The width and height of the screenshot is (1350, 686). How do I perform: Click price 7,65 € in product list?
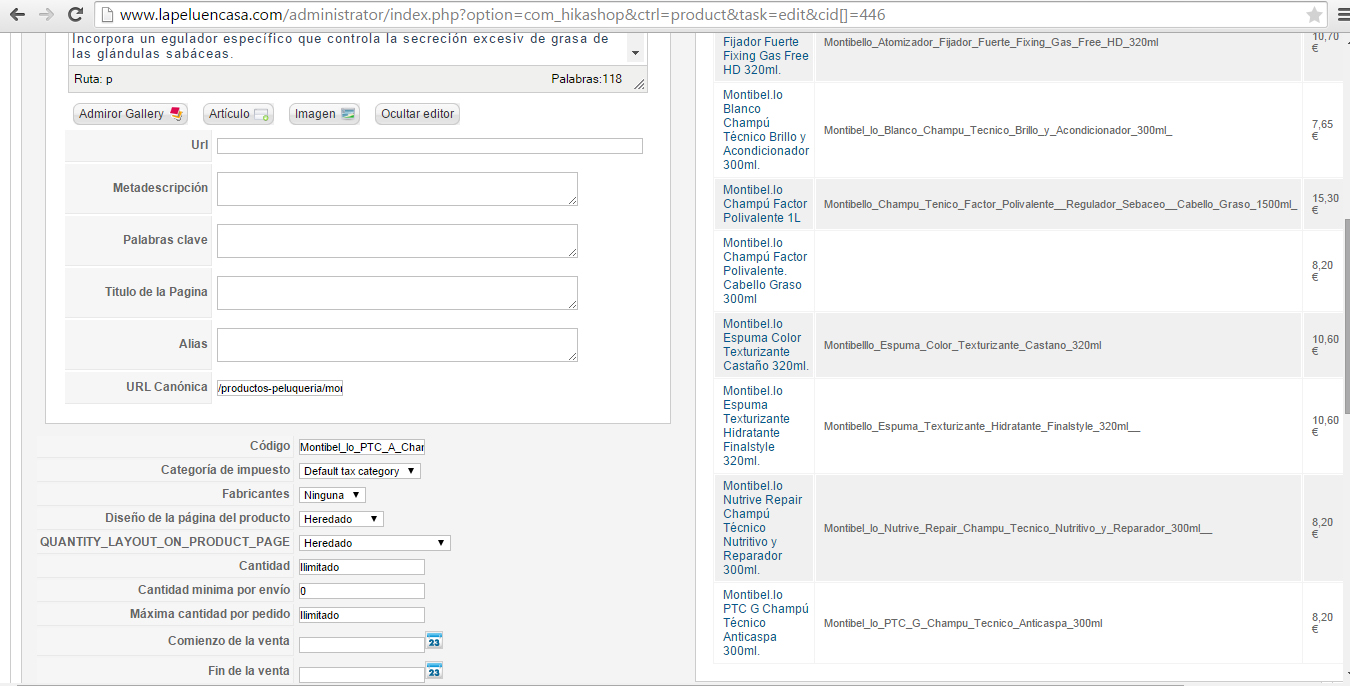[x=1322, y=130]
